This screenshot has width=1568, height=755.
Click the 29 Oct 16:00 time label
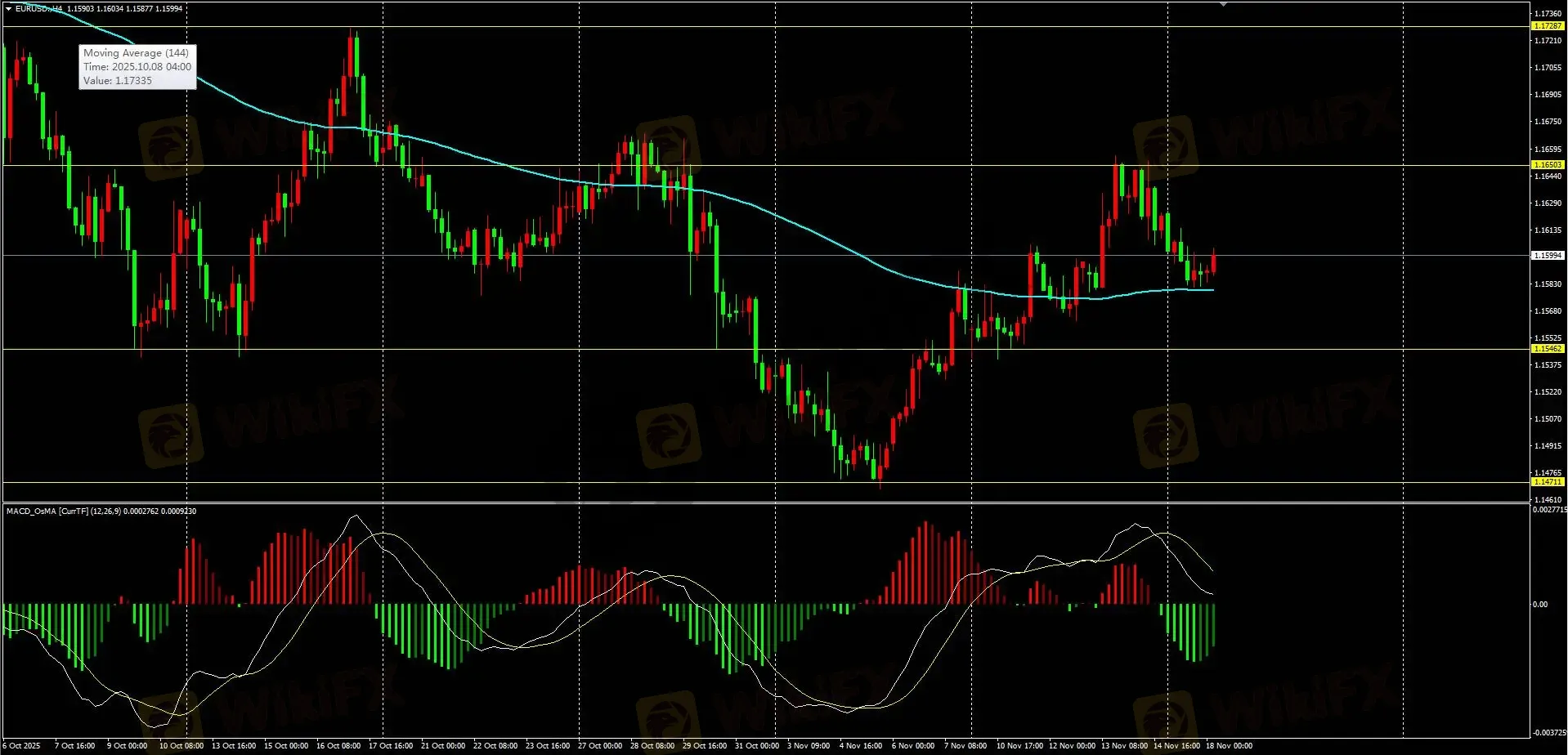point(705,746)
